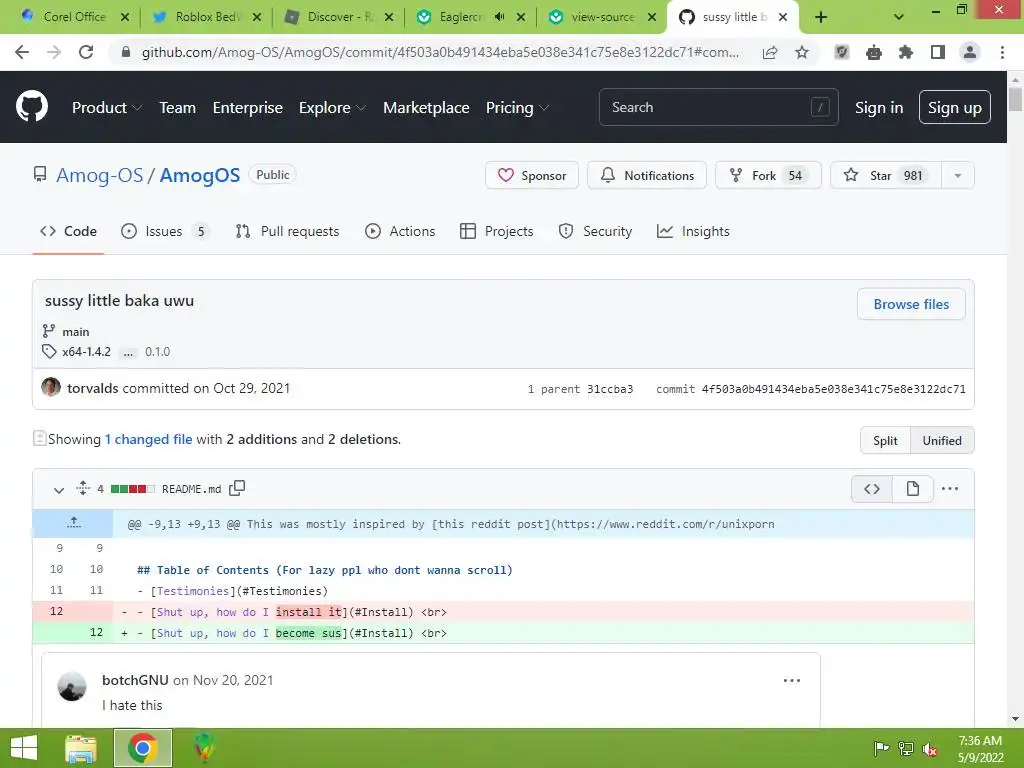Viewport: 1024px width, 768px height.
Task: Open the Chrome extensions puzzle icon
Action: (x=906, y=52)
